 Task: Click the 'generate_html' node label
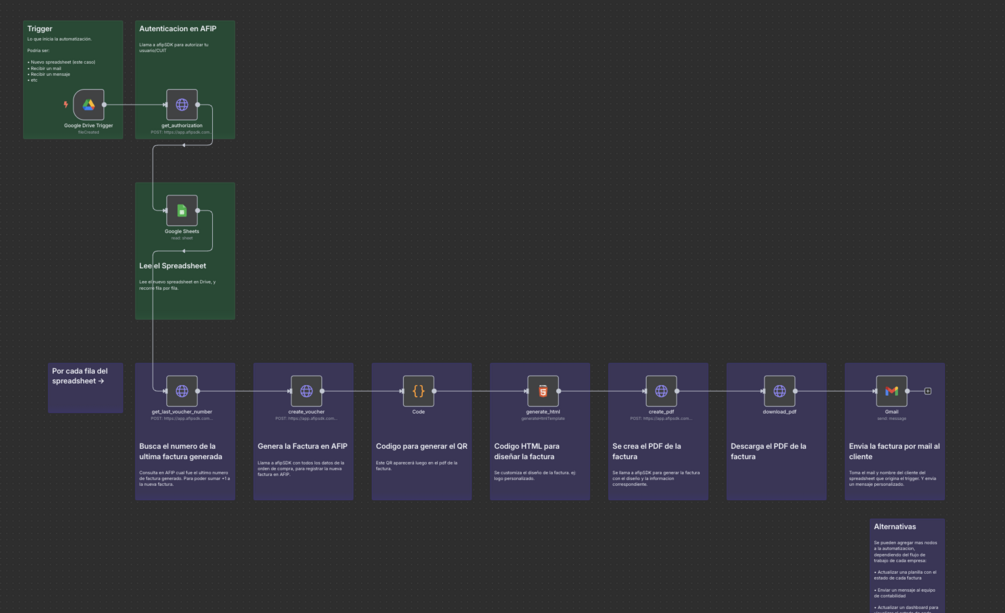tap(543, 412)
